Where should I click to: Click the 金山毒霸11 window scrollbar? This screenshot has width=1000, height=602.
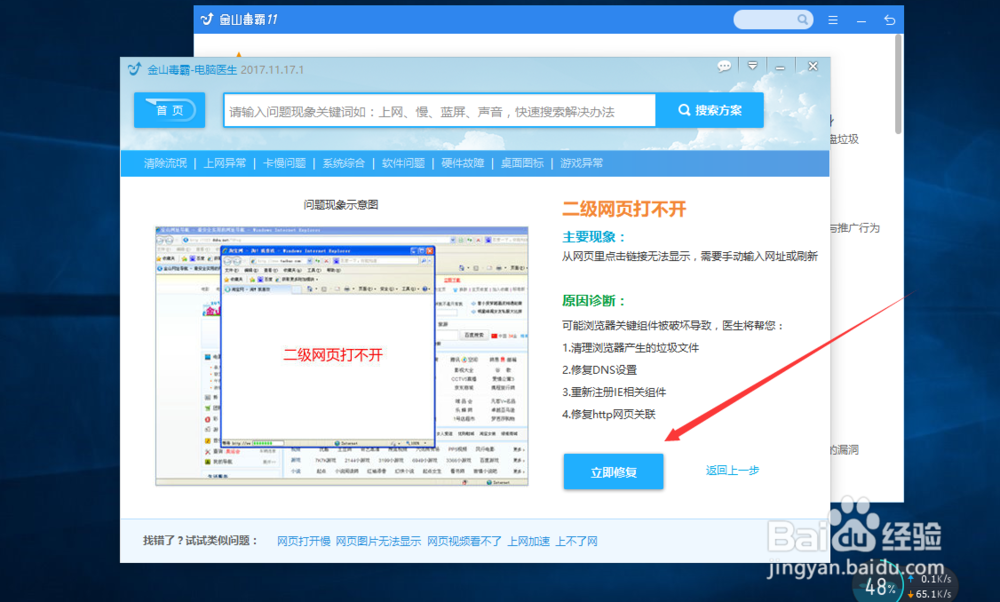click(898, 84)
